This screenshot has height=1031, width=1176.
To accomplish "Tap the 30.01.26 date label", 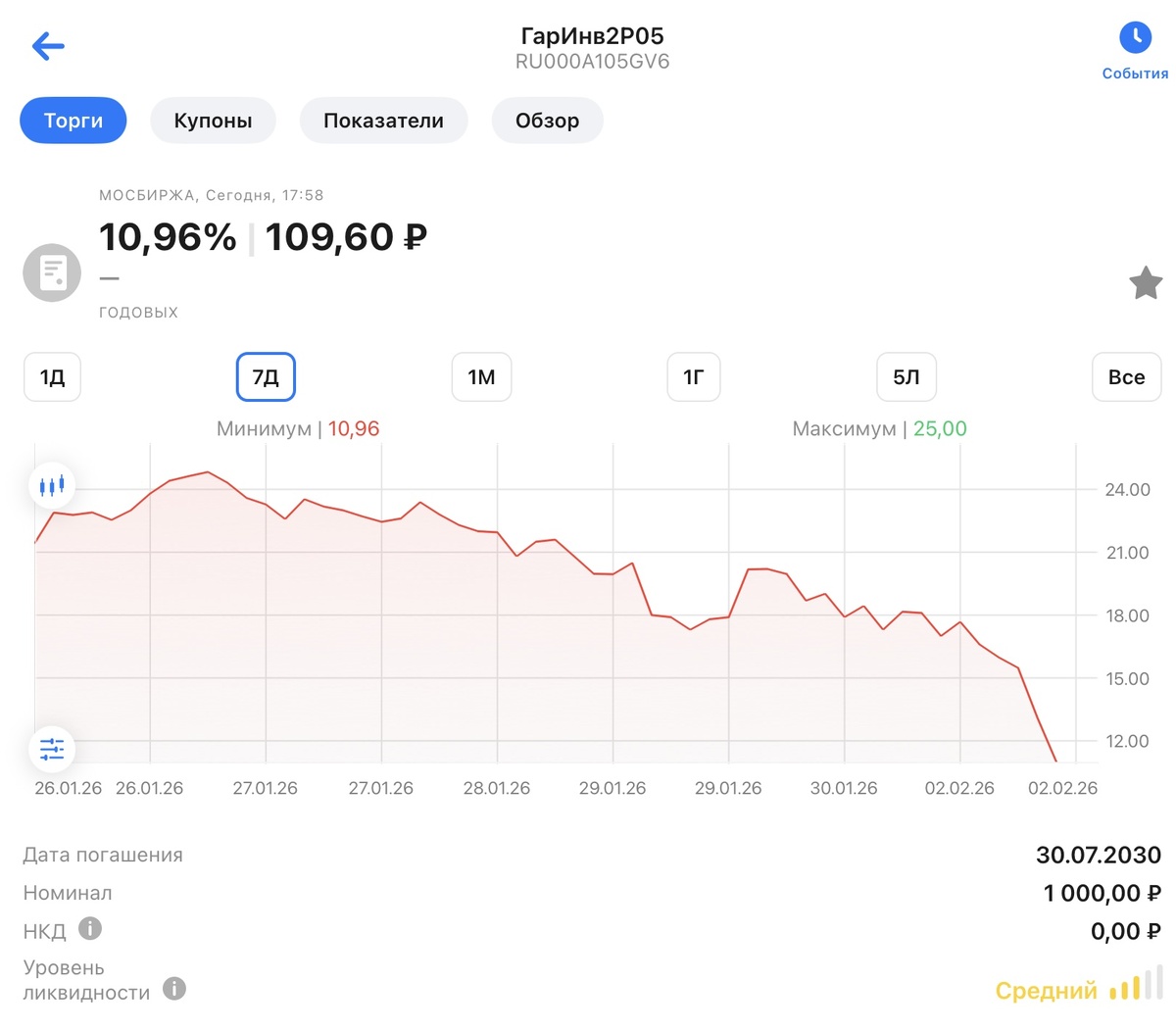I will (844, 788).
